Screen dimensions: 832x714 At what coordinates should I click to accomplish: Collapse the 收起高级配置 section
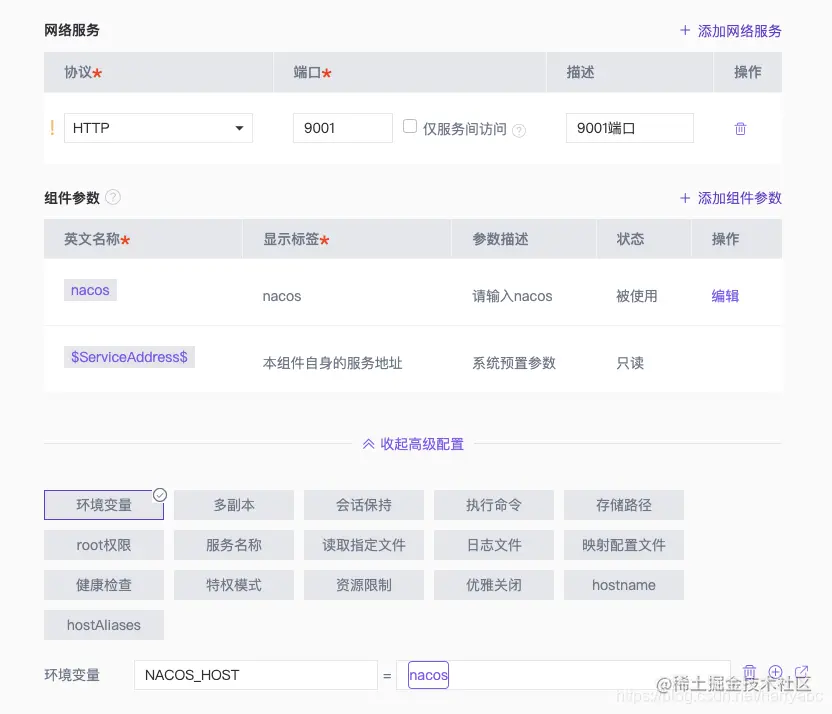coord(422,444)
